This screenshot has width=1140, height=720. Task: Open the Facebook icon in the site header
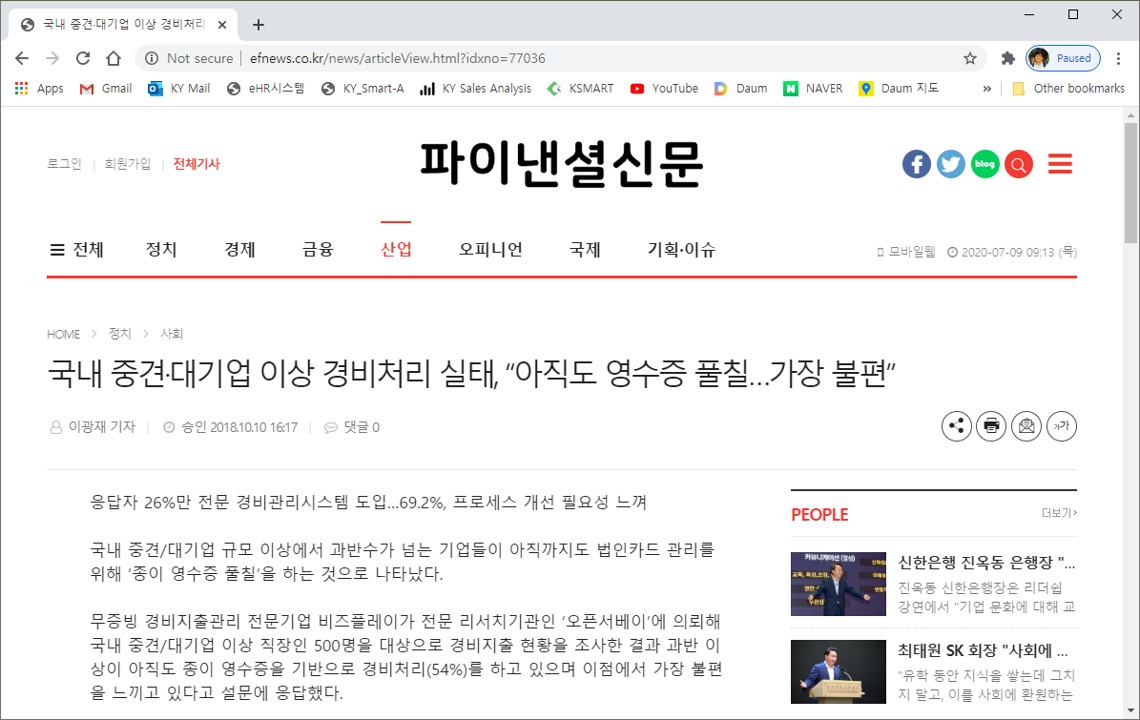tap(916, 163)
